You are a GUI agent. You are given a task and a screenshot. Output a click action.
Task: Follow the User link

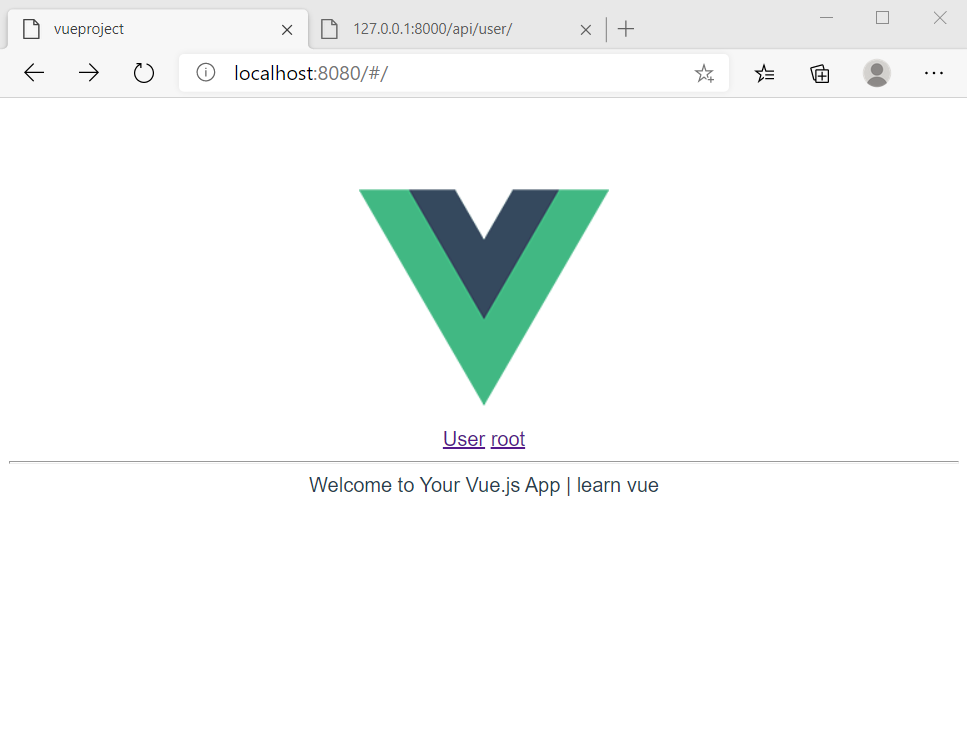point(464,439)
